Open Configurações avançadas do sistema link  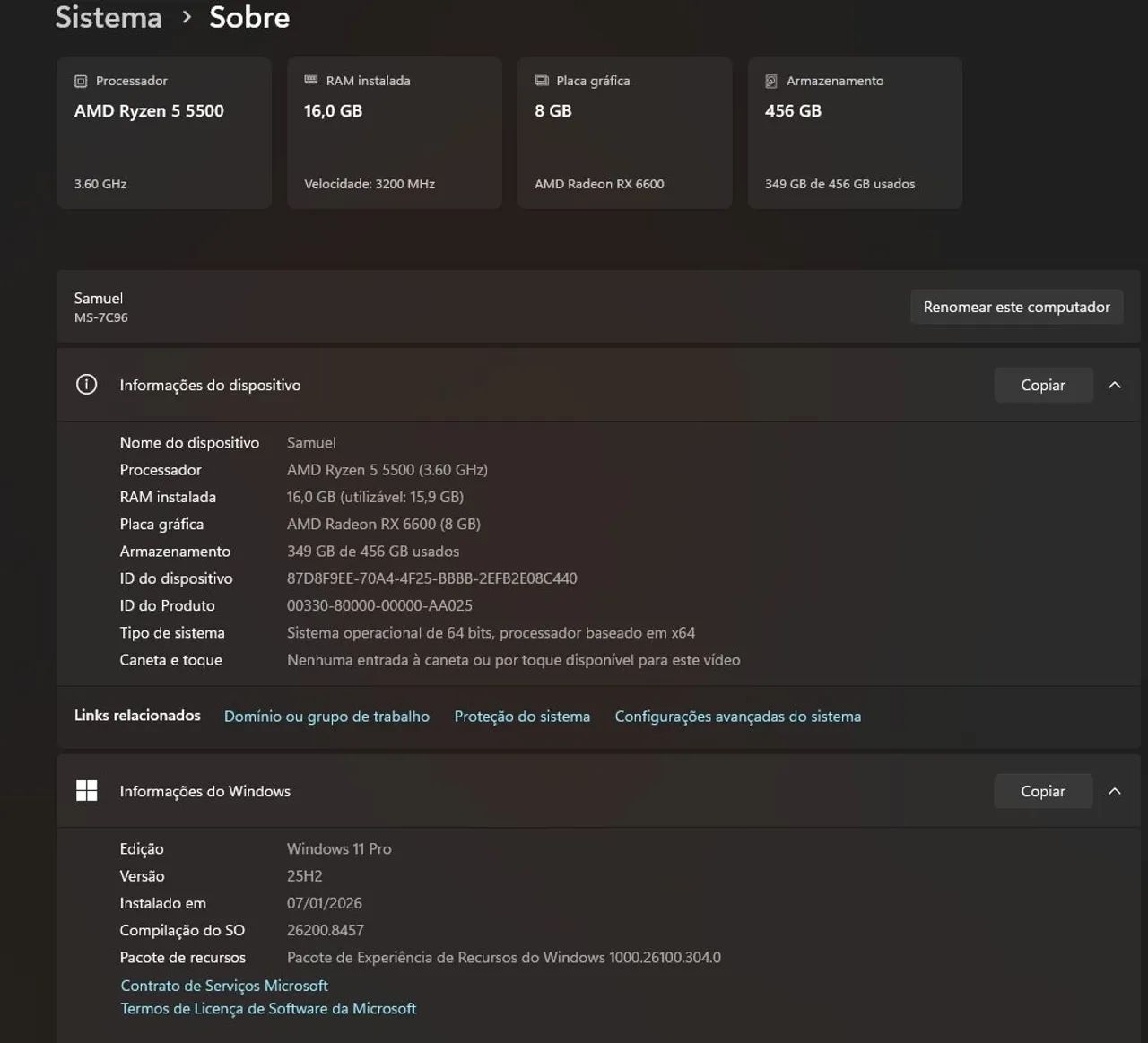pyautogui.click(x=738, y=717)
